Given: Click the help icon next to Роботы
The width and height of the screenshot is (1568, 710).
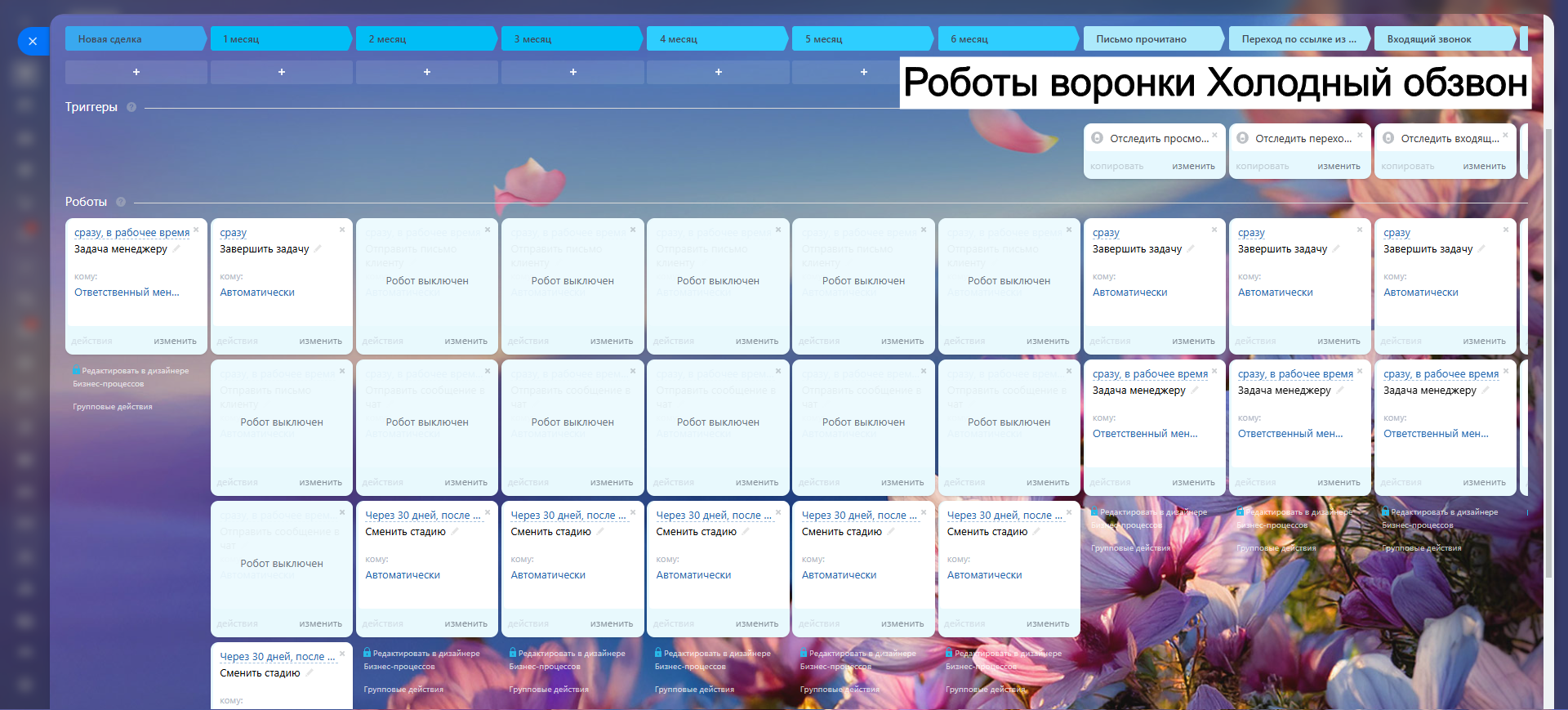Looking at the screenshot, I should [x=121, y=202].
